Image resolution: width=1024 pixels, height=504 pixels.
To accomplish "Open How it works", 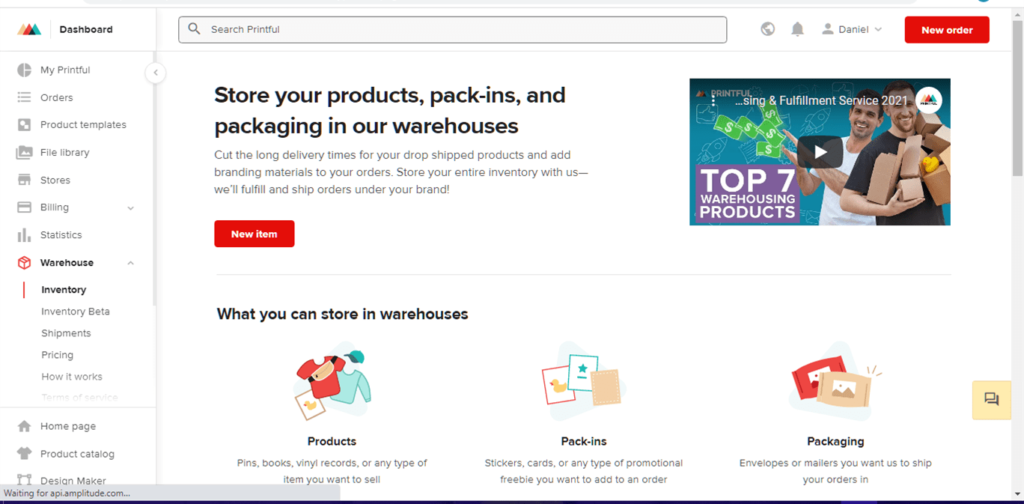I will 72,377.
